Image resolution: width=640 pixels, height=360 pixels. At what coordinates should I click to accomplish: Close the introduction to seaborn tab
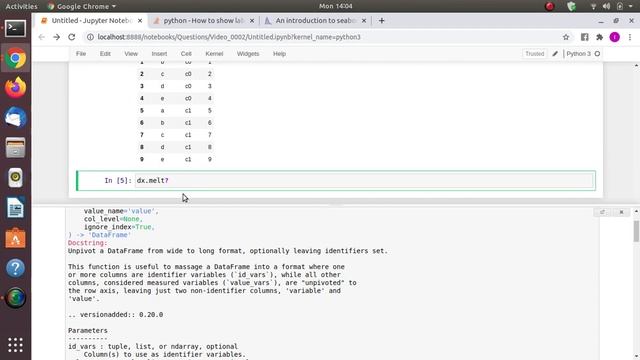pyautogui.click(x=364, y=20)
